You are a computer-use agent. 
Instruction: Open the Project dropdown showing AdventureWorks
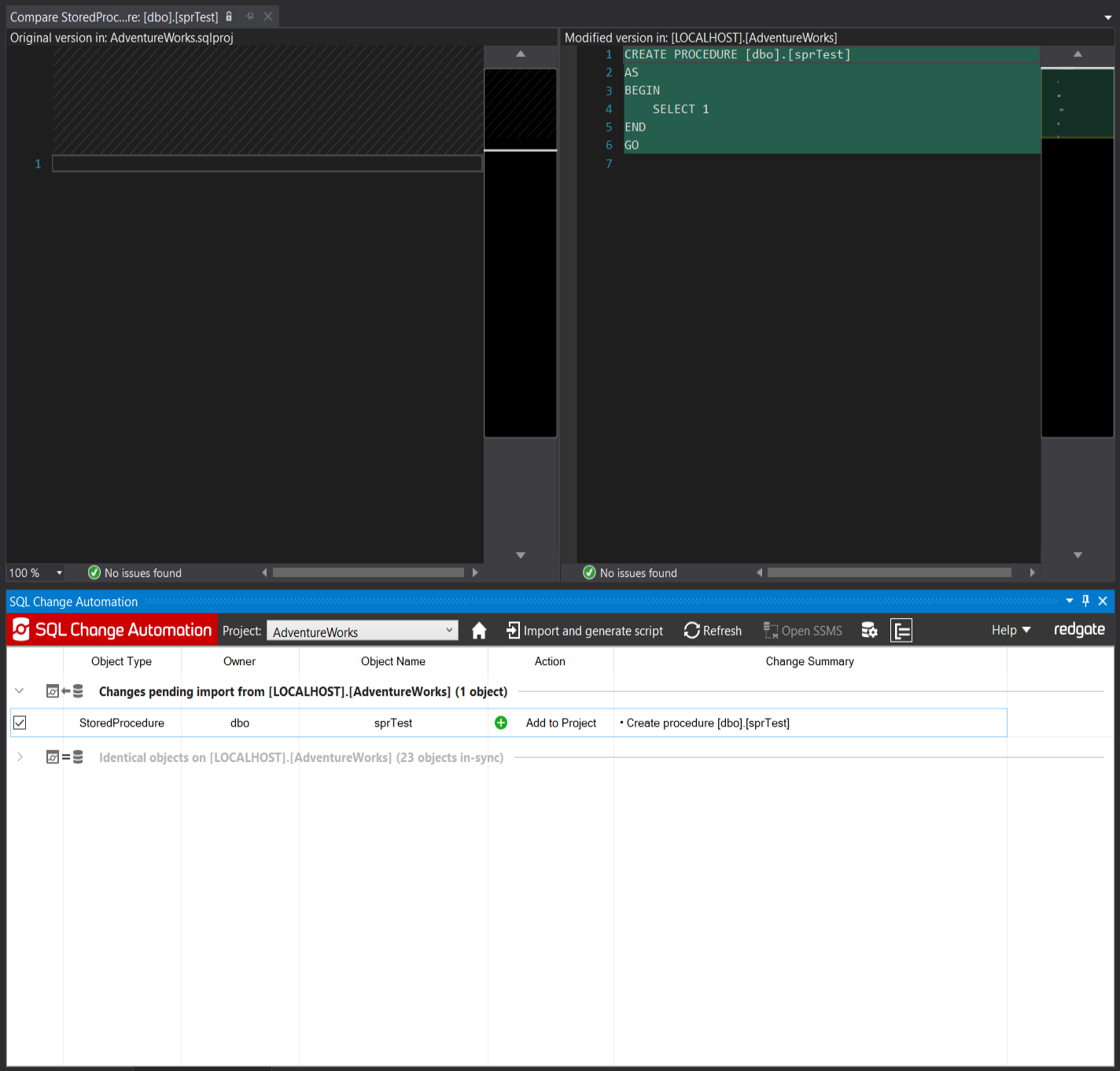coord(363,631)
